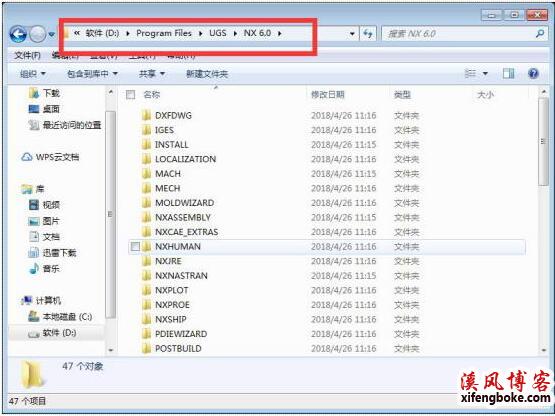Sort by 类型 column header

[x=402, y=95]
